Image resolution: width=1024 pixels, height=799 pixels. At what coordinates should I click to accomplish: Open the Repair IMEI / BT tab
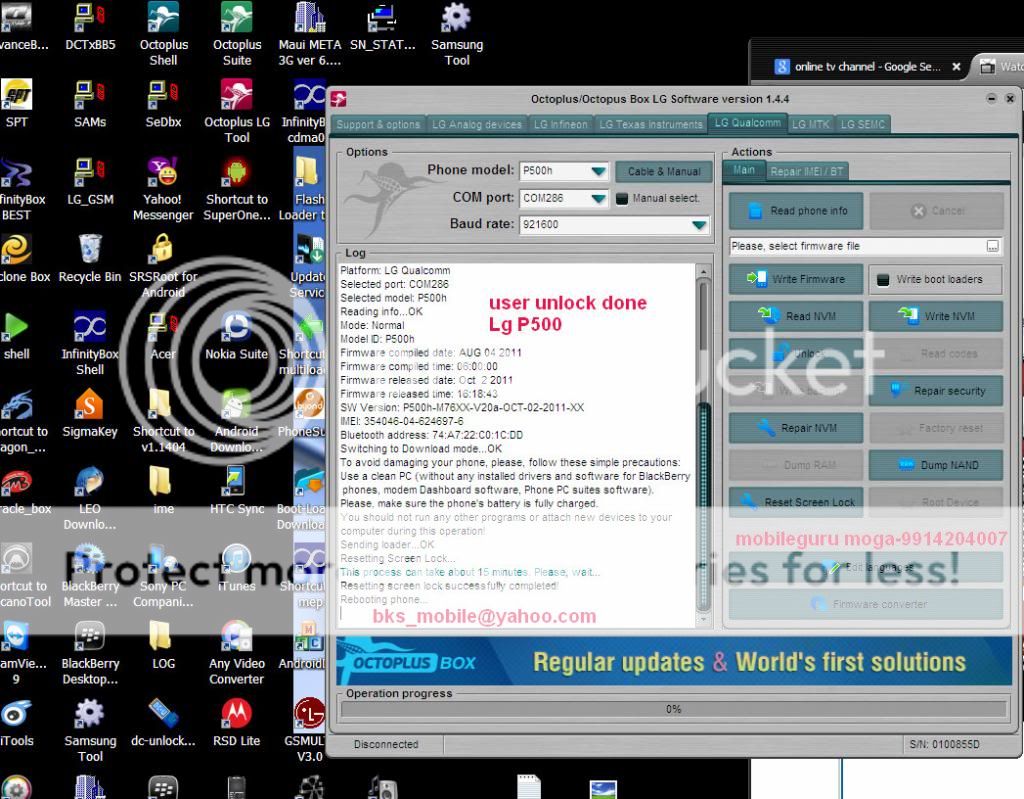coord(807,171)
